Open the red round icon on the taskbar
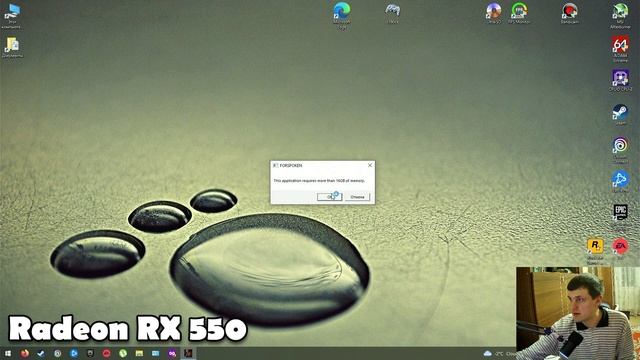This screenshot has height=360, width=640. pyautogui.click(x=107, y=353)
